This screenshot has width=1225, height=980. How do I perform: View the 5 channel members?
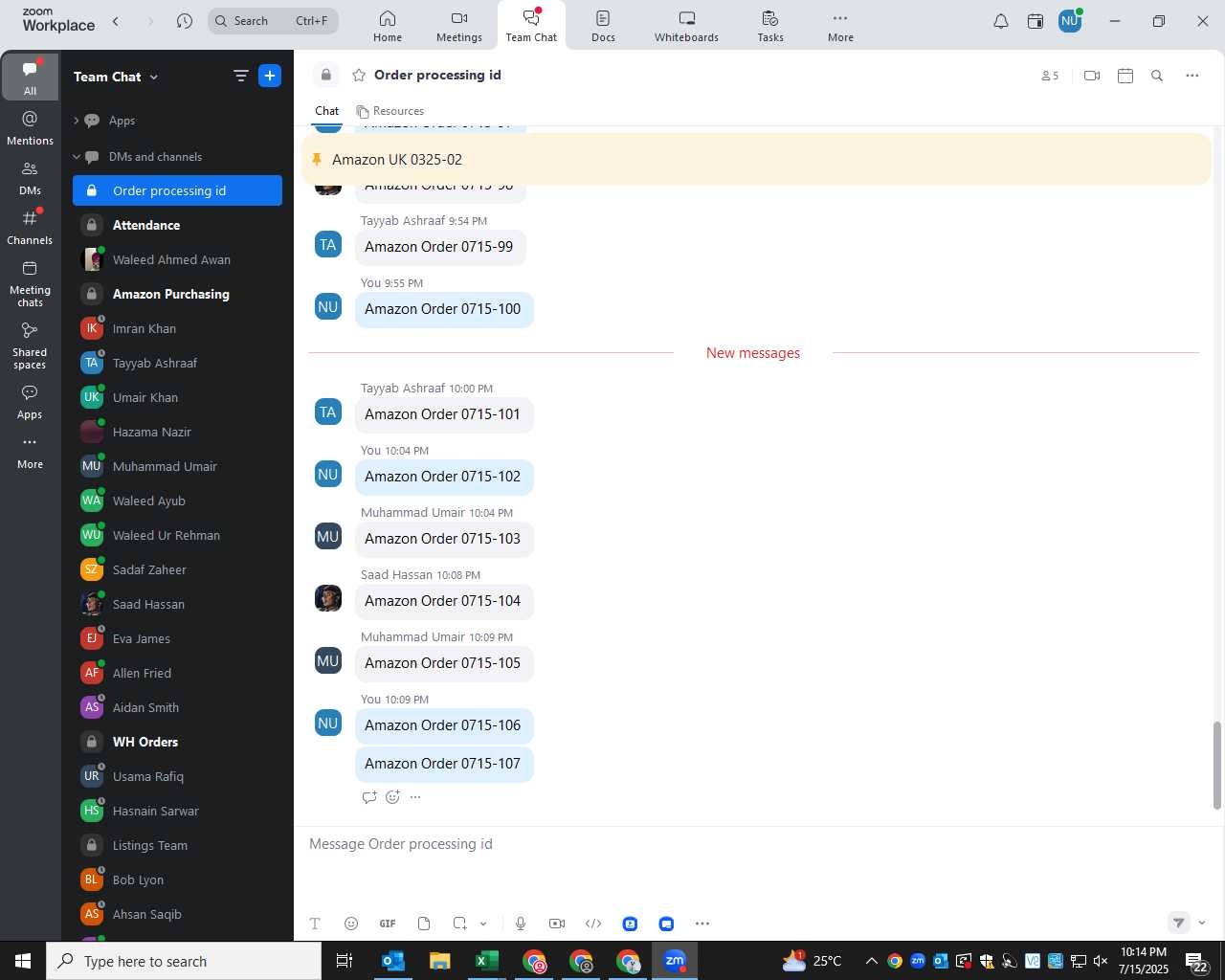pos(1050,76)
